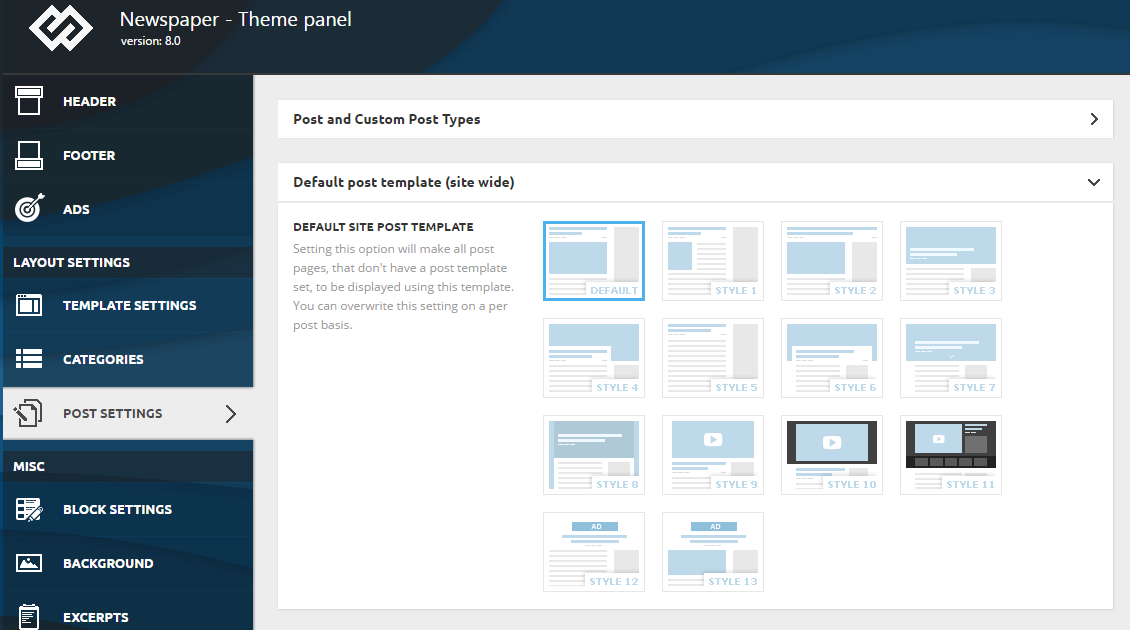Image resolution: width=1130 pixels, height=630 pixels.
Task: Select STYLE 3 post template
Action: click(x=951, y=261)
